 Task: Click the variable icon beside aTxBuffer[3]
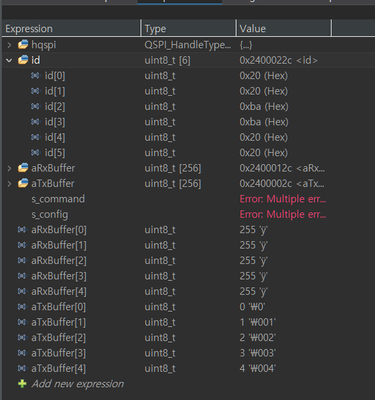point(22,353)
